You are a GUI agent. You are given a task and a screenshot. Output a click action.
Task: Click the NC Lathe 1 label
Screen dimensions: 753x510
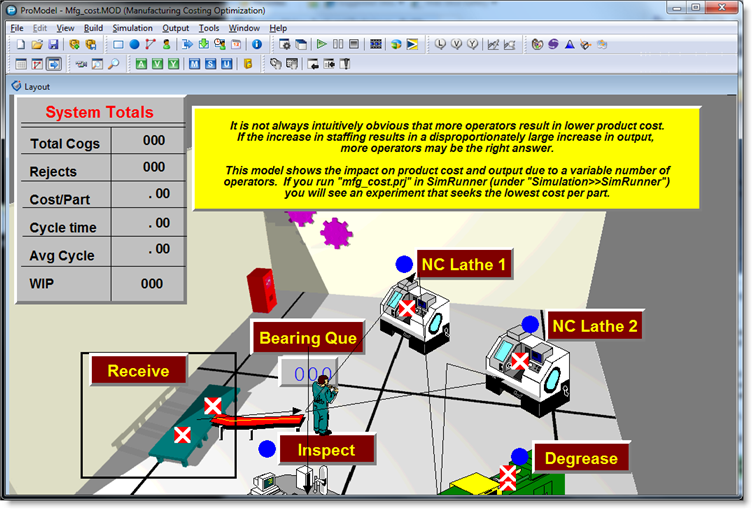463,265
